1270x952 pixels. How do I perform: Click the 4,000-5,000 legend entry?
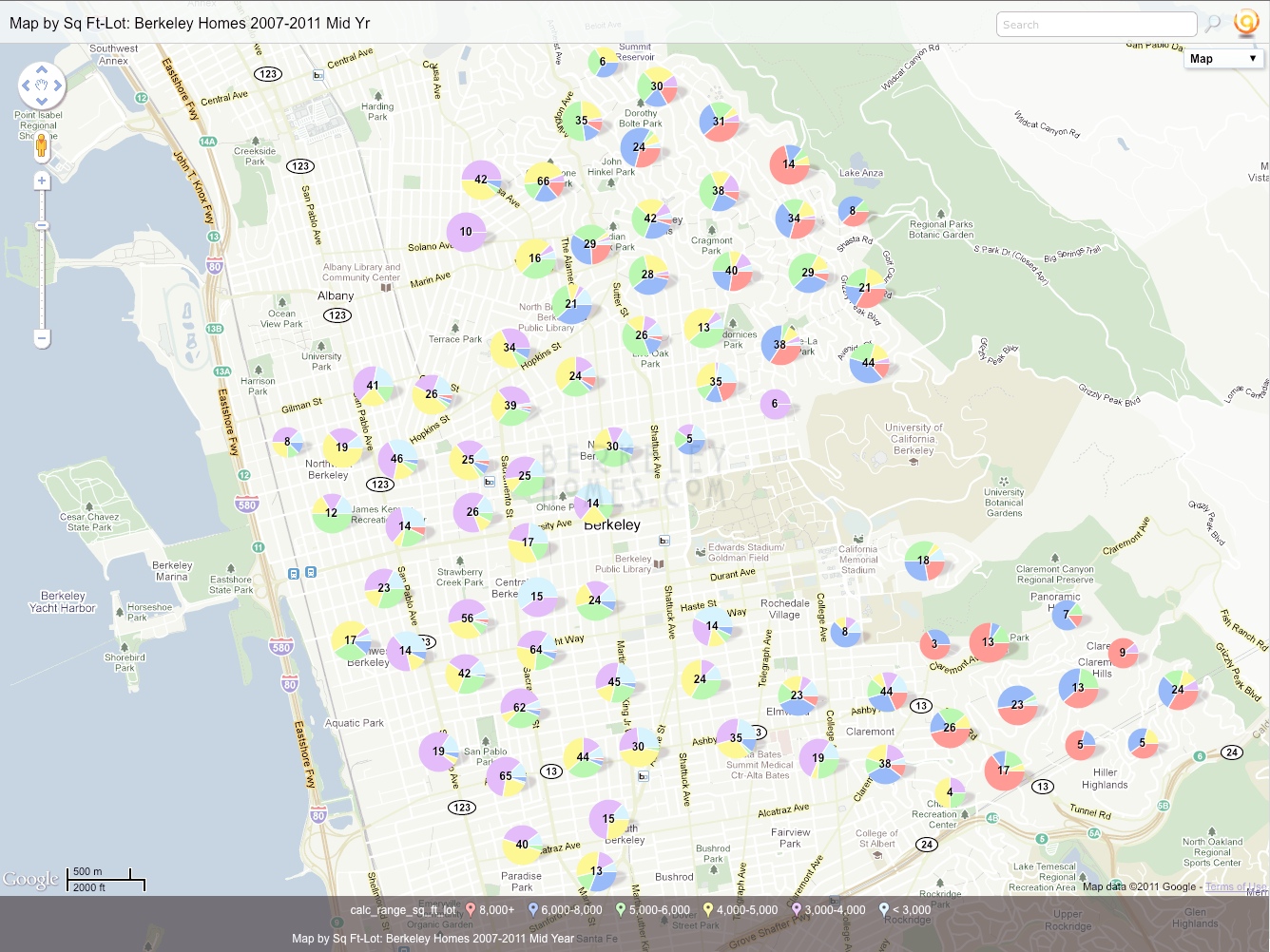coord(741,910)
